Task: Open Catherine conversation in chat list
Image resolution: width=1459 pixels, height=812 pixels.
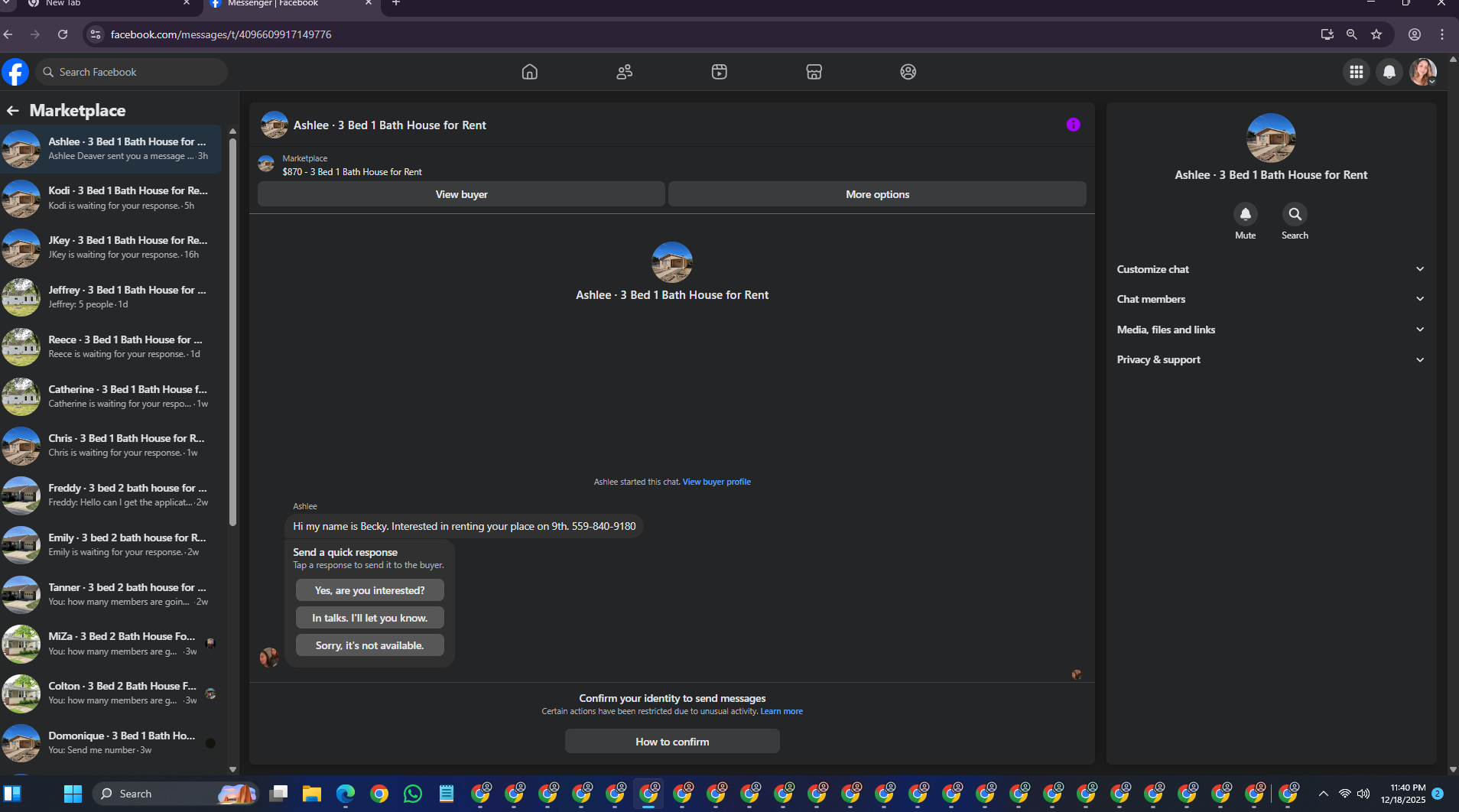Action: pyautogui.click(x=112, y=396)
